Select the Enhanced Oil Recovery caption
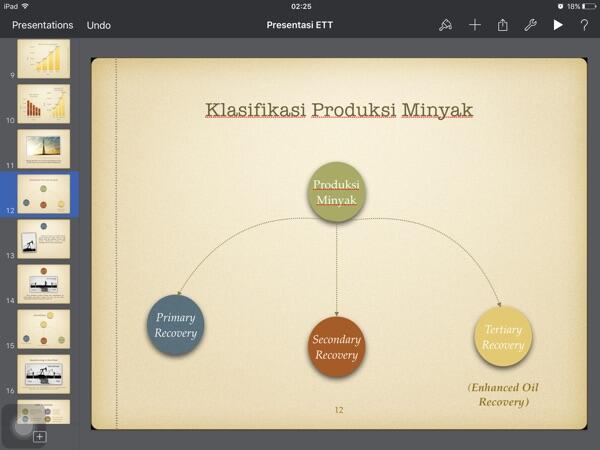The image size is (600, 450). [503, 395]
